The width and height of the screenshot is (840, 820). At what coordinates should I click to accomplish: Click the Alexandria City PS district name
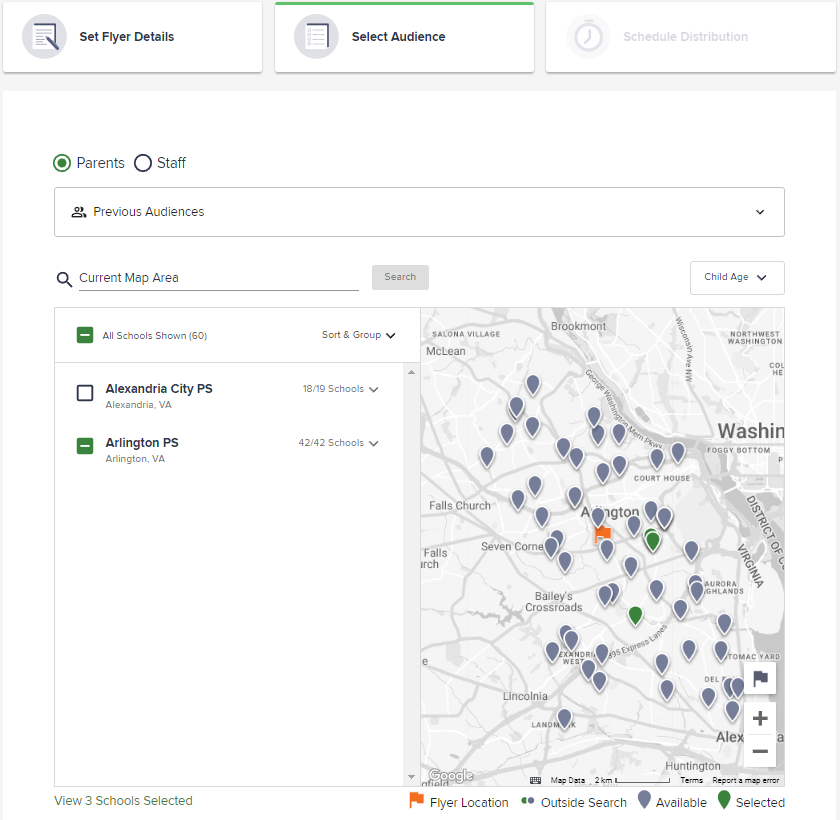(x=159, y=389)
